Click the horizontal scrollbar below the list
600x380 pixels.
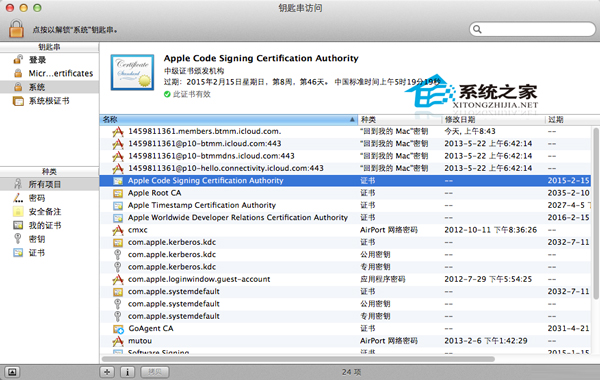298,359
